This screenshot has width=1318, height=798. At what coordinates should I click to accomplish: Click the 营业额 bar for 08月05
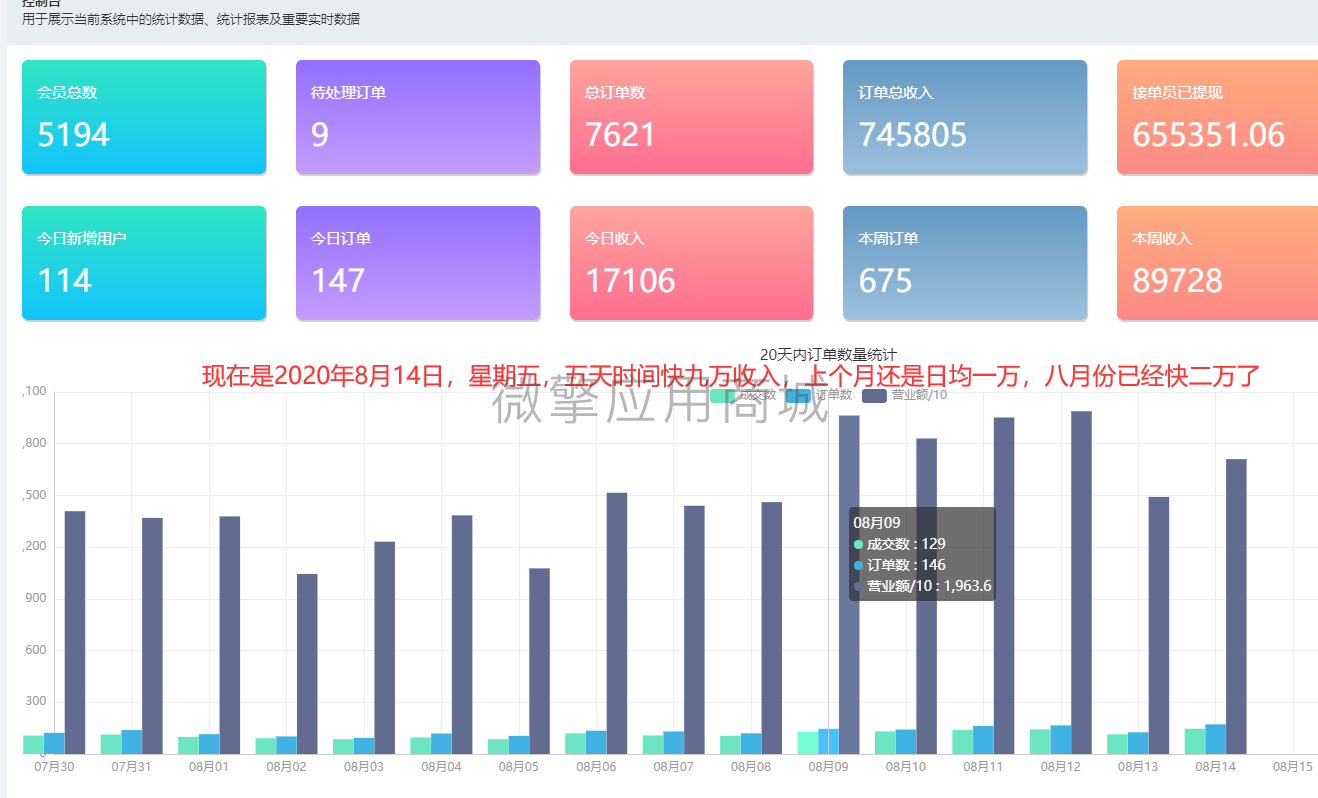539,661
